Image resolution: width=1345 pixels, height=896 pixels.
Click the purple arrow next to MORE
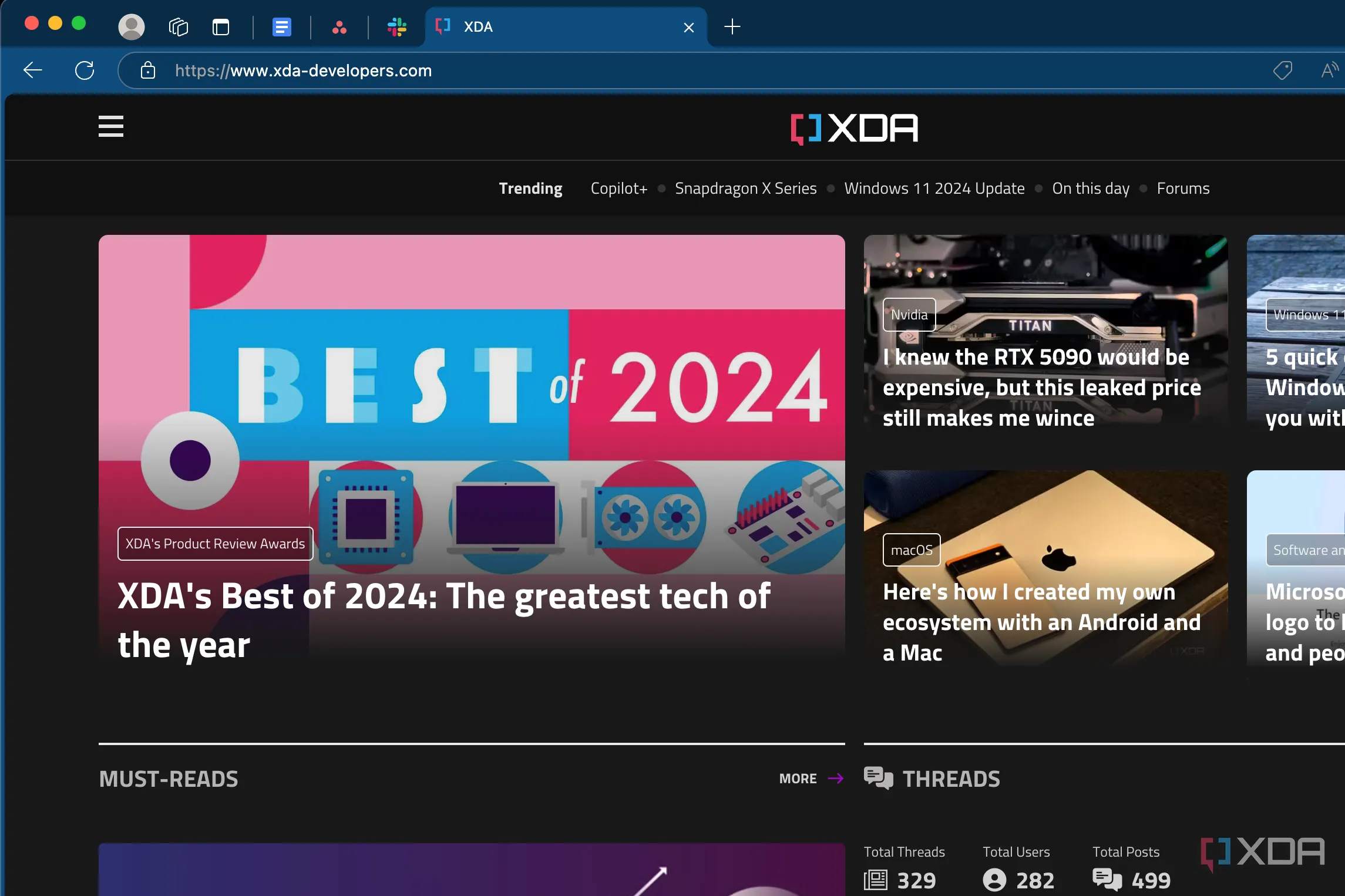tap(836, 779)
